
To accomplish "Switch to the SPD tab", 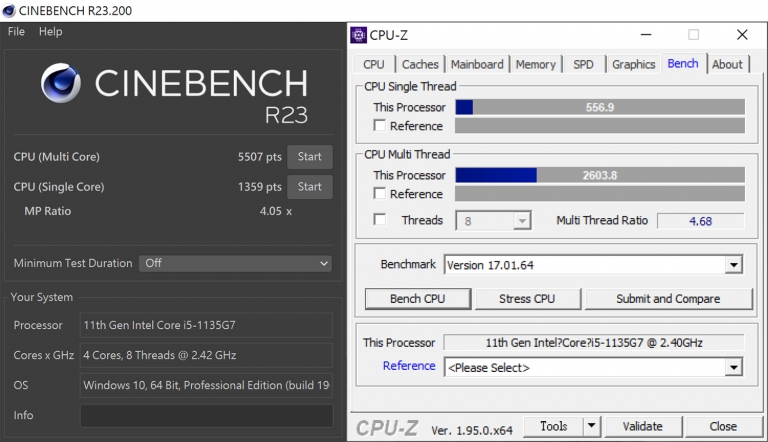I will pos(583,65).
